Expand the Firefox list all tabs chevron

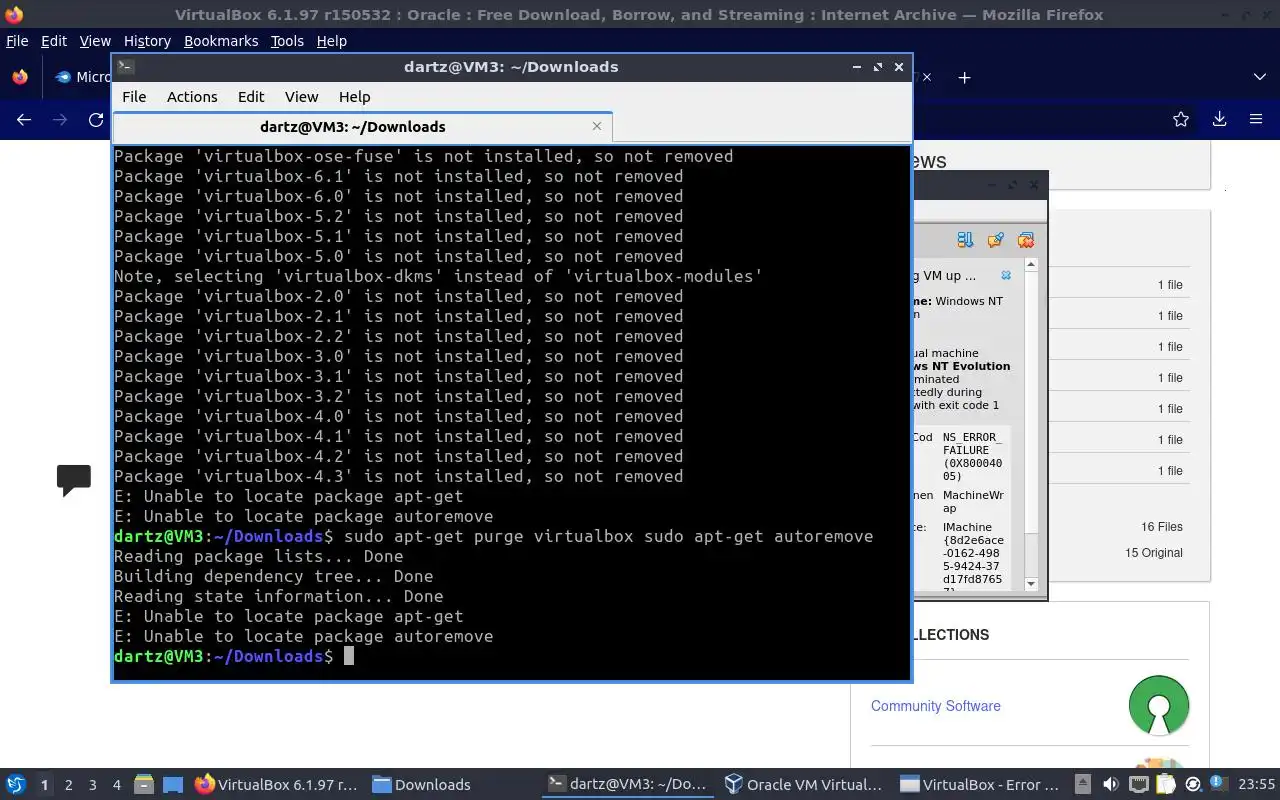[x=1260, y=77]
